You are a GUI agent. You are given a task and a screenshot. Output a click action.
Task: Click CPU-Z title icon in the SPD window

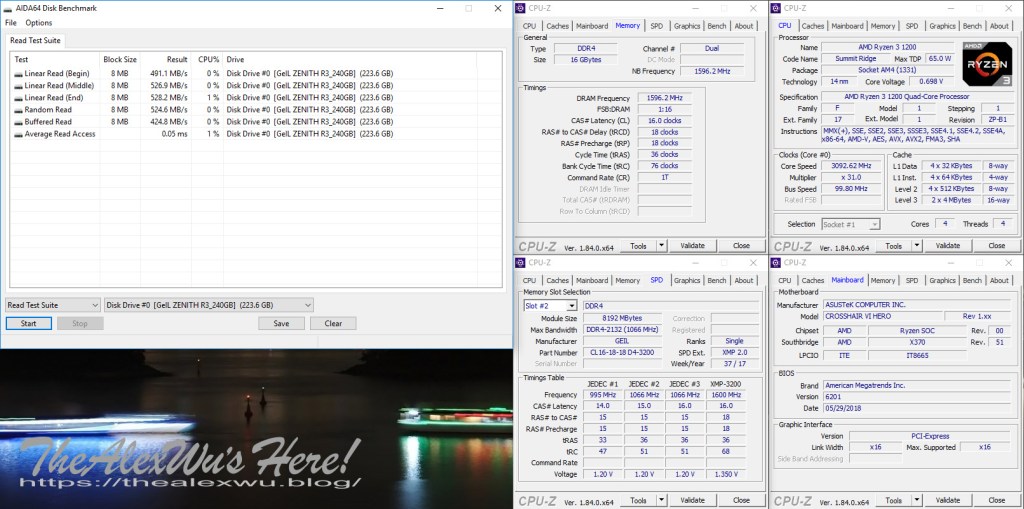coord(521,262)
